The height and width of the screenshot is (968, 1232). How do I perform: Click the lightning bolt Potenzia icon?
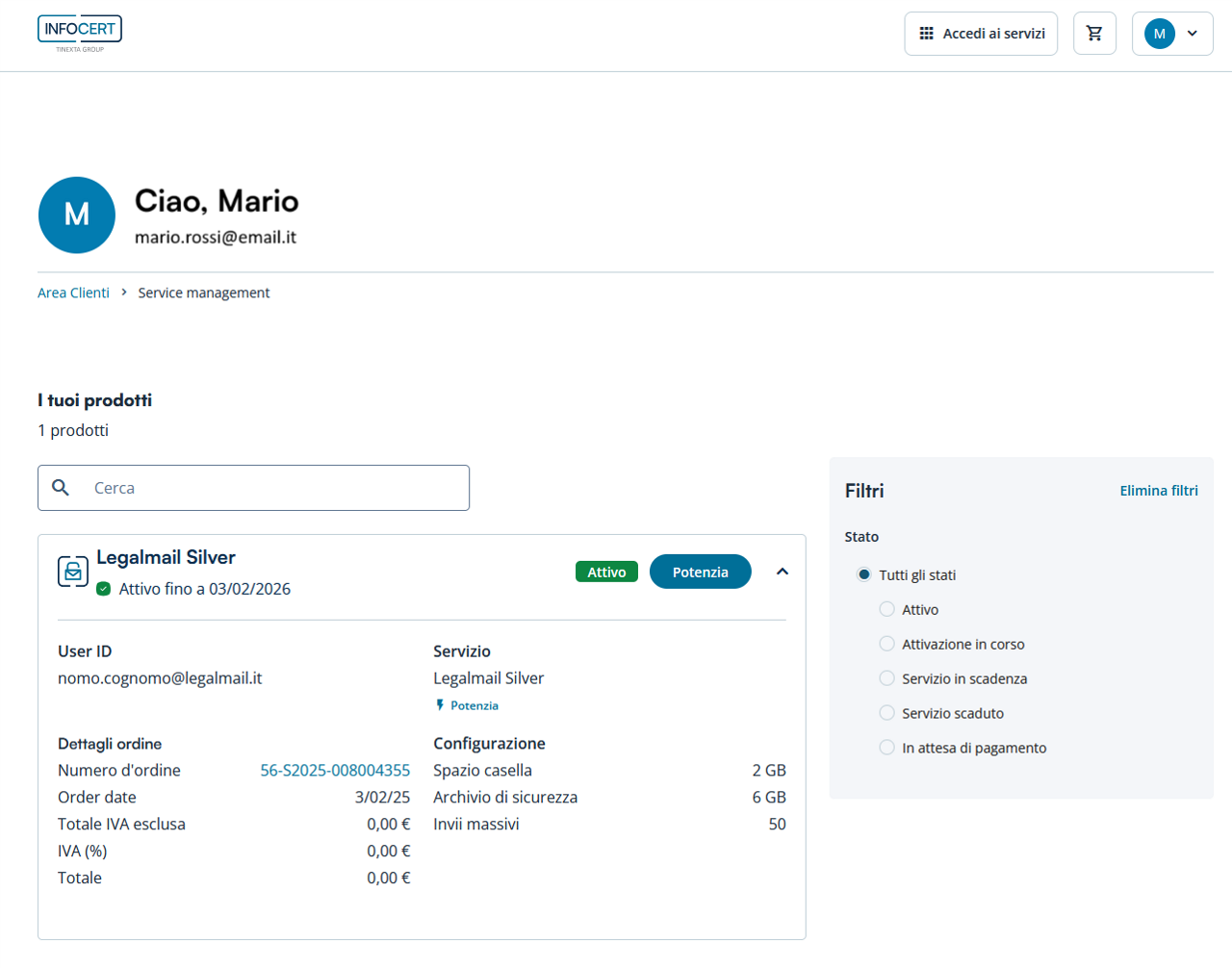click(440, 705)
